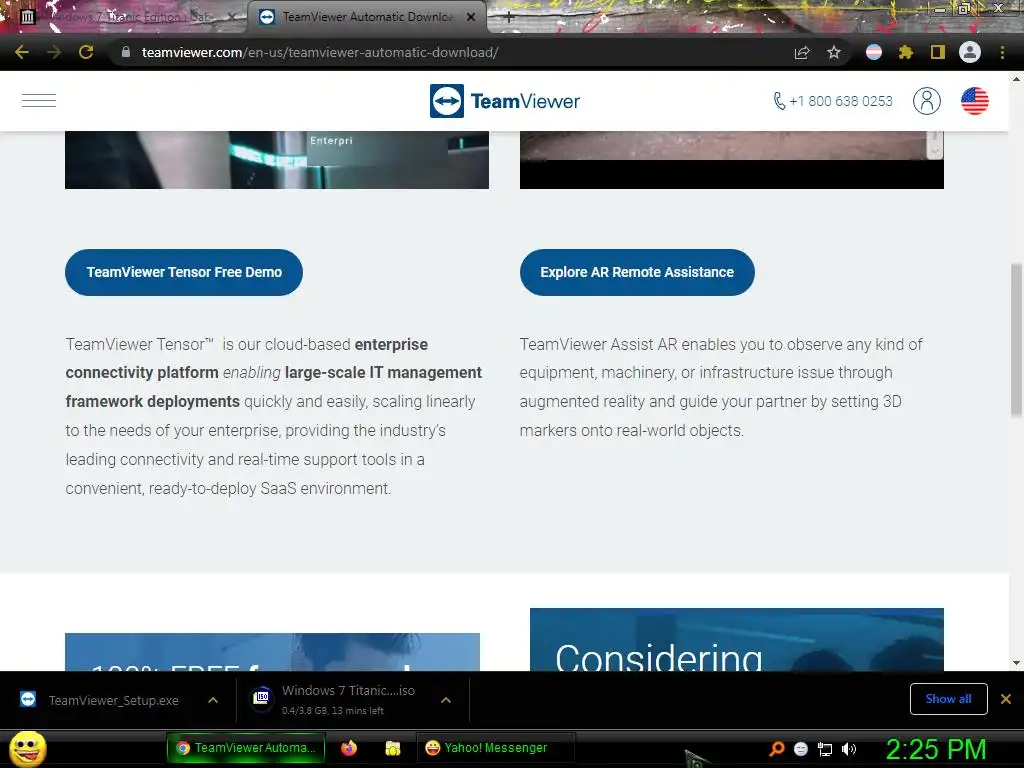
Task: Click the Tensor Enterprise thumbnail image
Action: tap(277, 160)
